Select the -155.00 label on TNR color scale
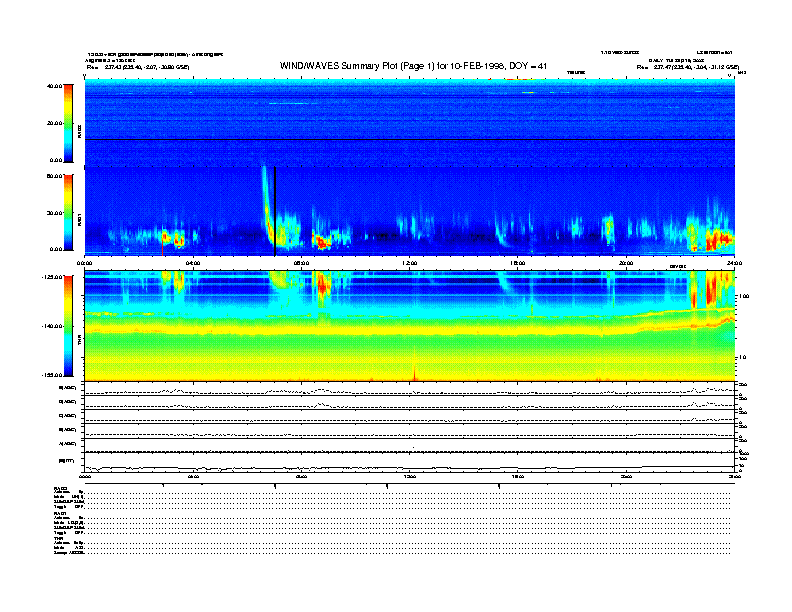 pyautogui.click(x=52, y=375)
